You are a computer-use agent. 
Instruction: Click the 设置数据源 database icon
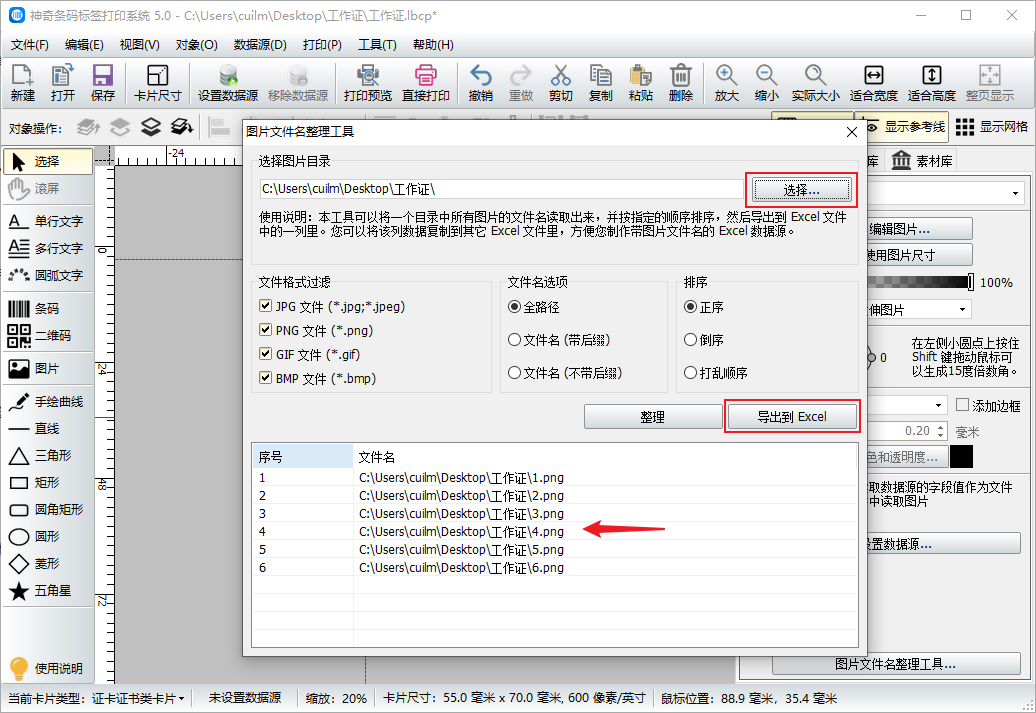coord(228,76)
